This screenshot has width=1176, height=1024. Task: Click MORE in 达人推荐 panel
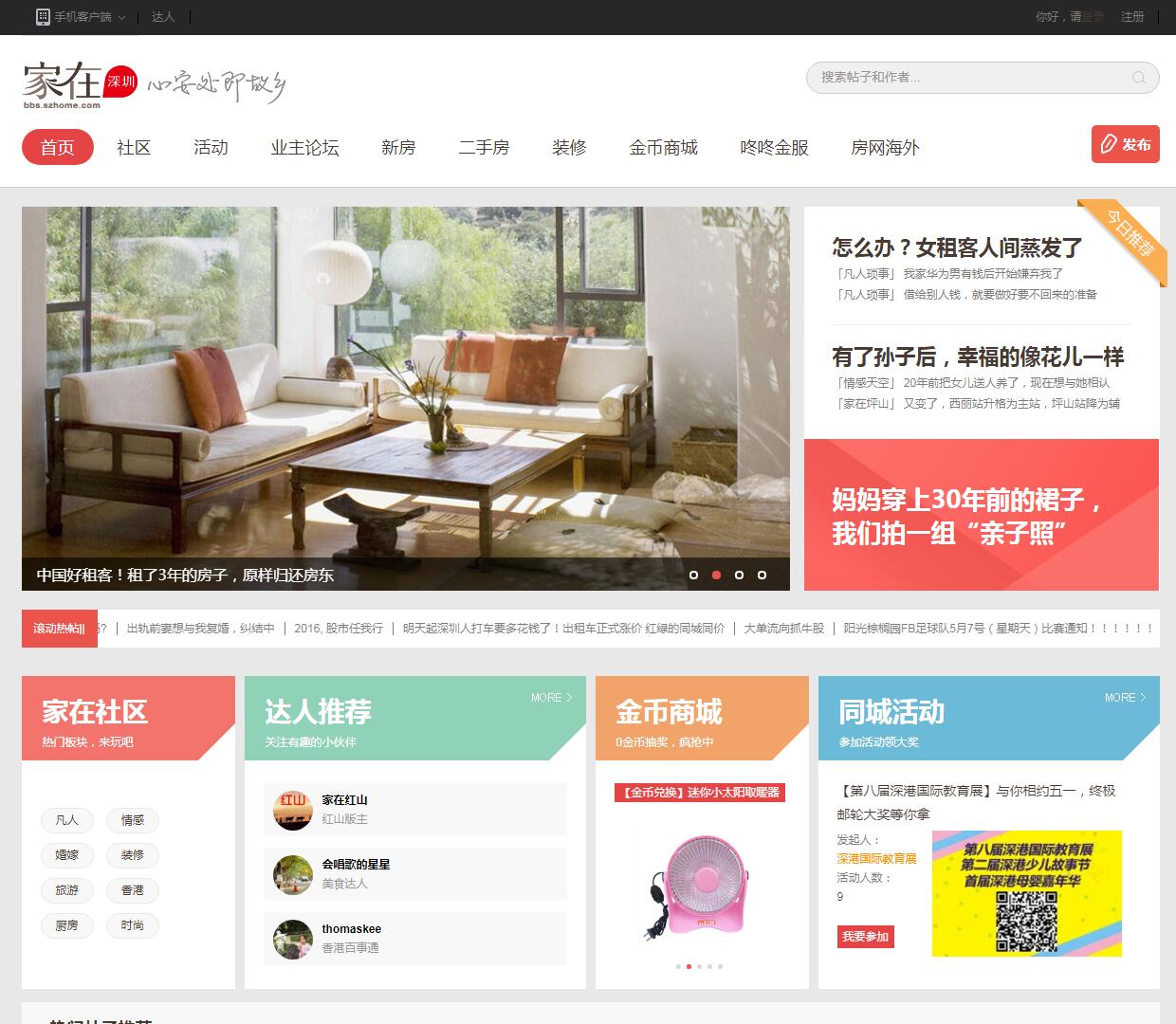552,697
